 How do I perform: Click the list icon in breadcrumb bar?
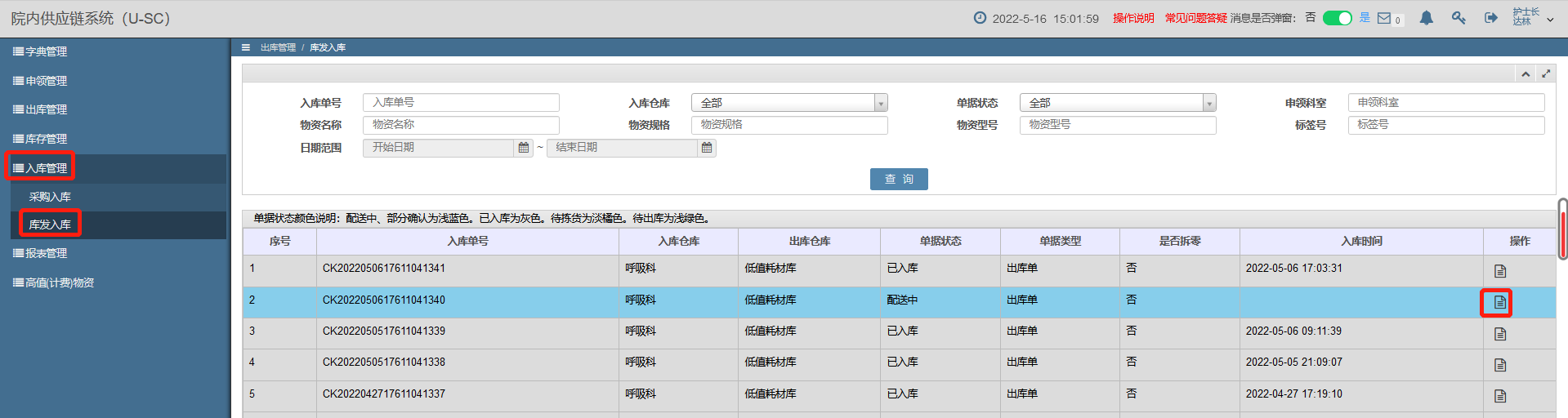(x=245, y=47)
